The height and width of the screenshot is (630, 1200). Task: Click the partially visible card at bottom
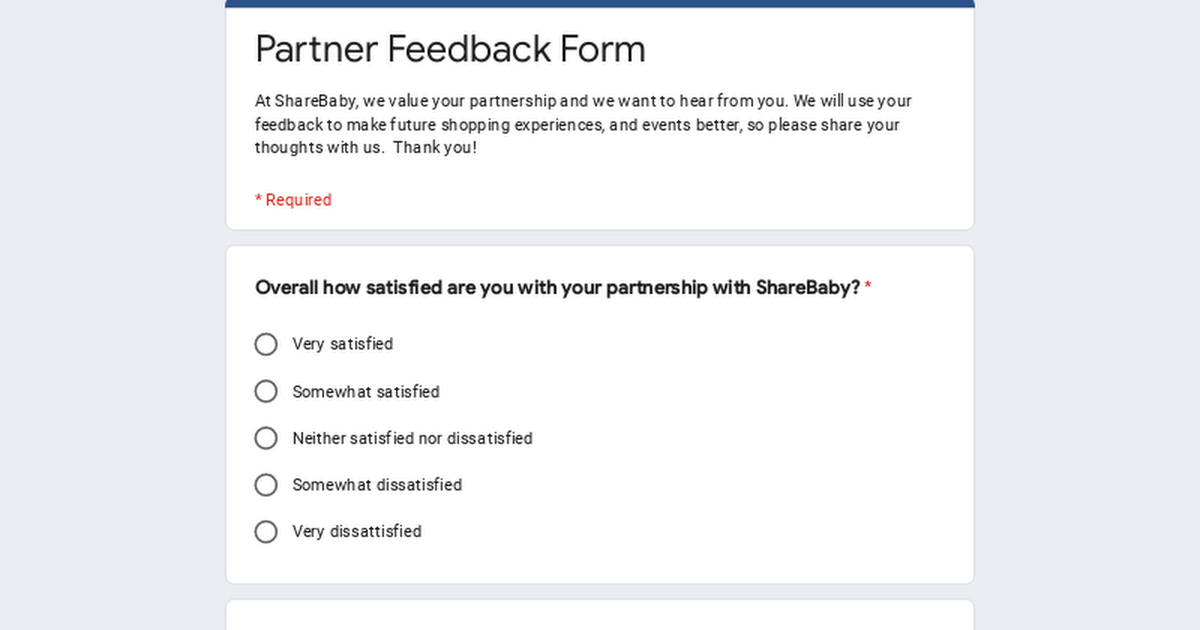tap(600, 615)
